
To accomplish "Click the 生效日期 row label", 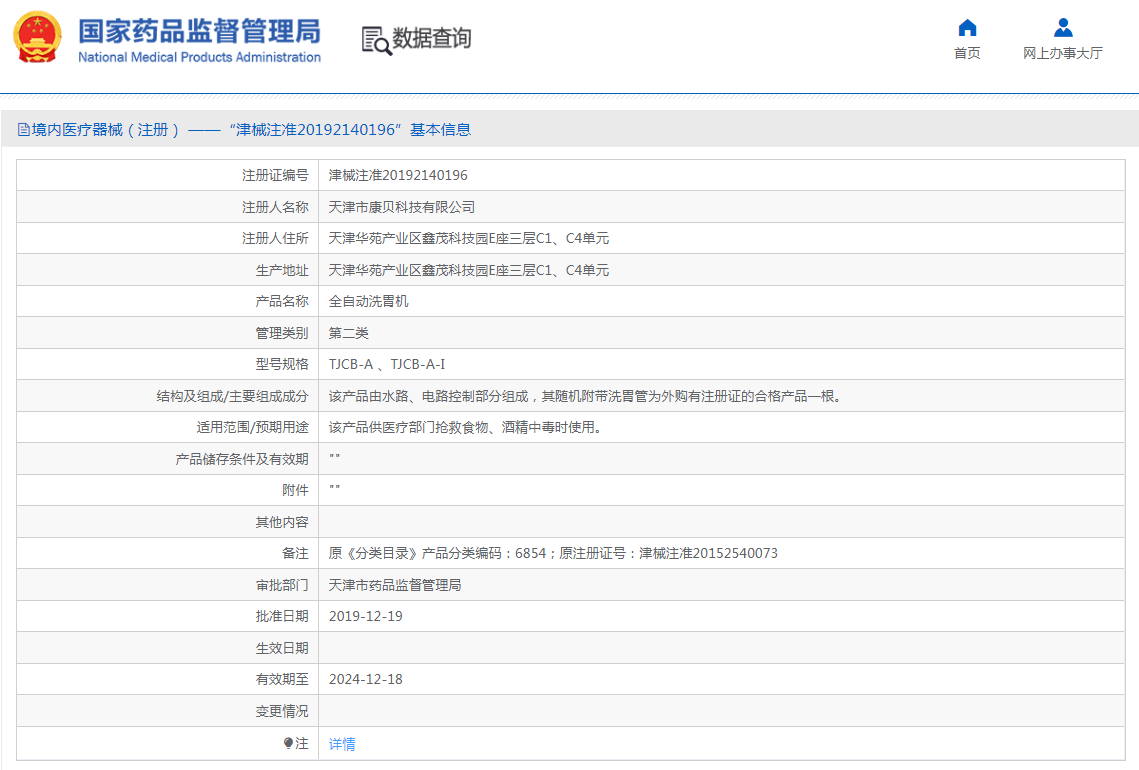I will [282, 648].
